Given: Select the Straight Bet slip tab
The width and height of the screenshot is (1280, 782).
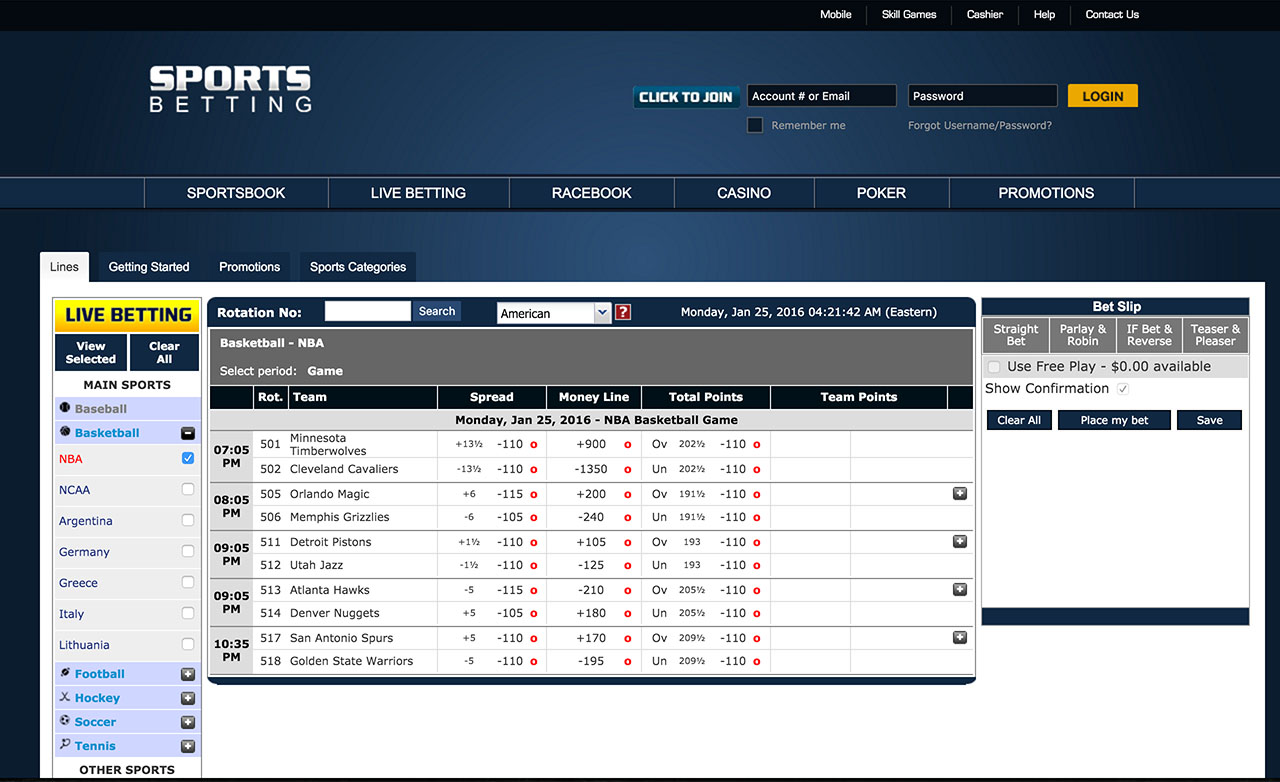Looking at the screenshot, I should click(1016, 335).
